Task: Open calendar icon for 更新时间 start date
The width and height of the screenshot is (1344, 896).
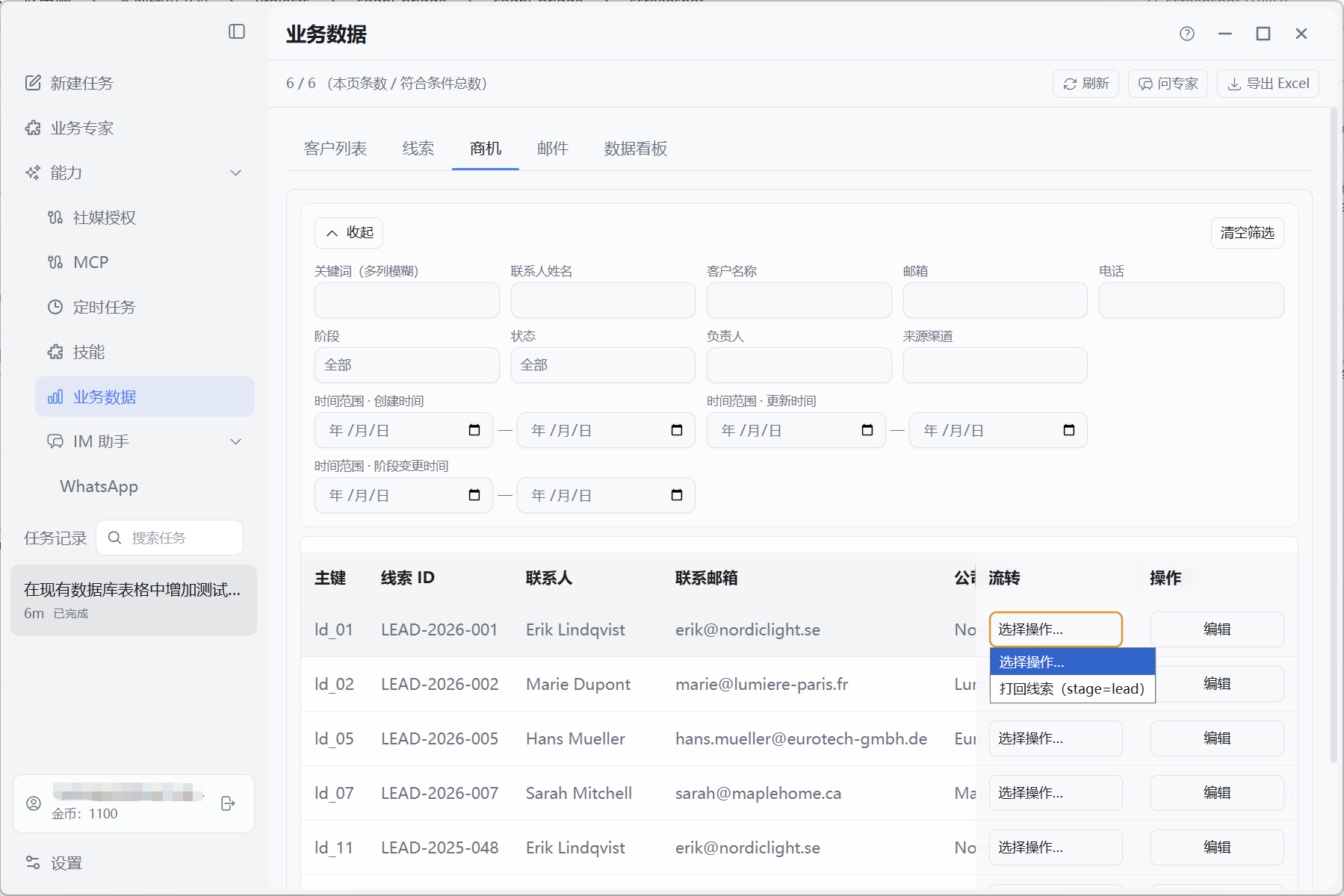Action: coord(867,430)
